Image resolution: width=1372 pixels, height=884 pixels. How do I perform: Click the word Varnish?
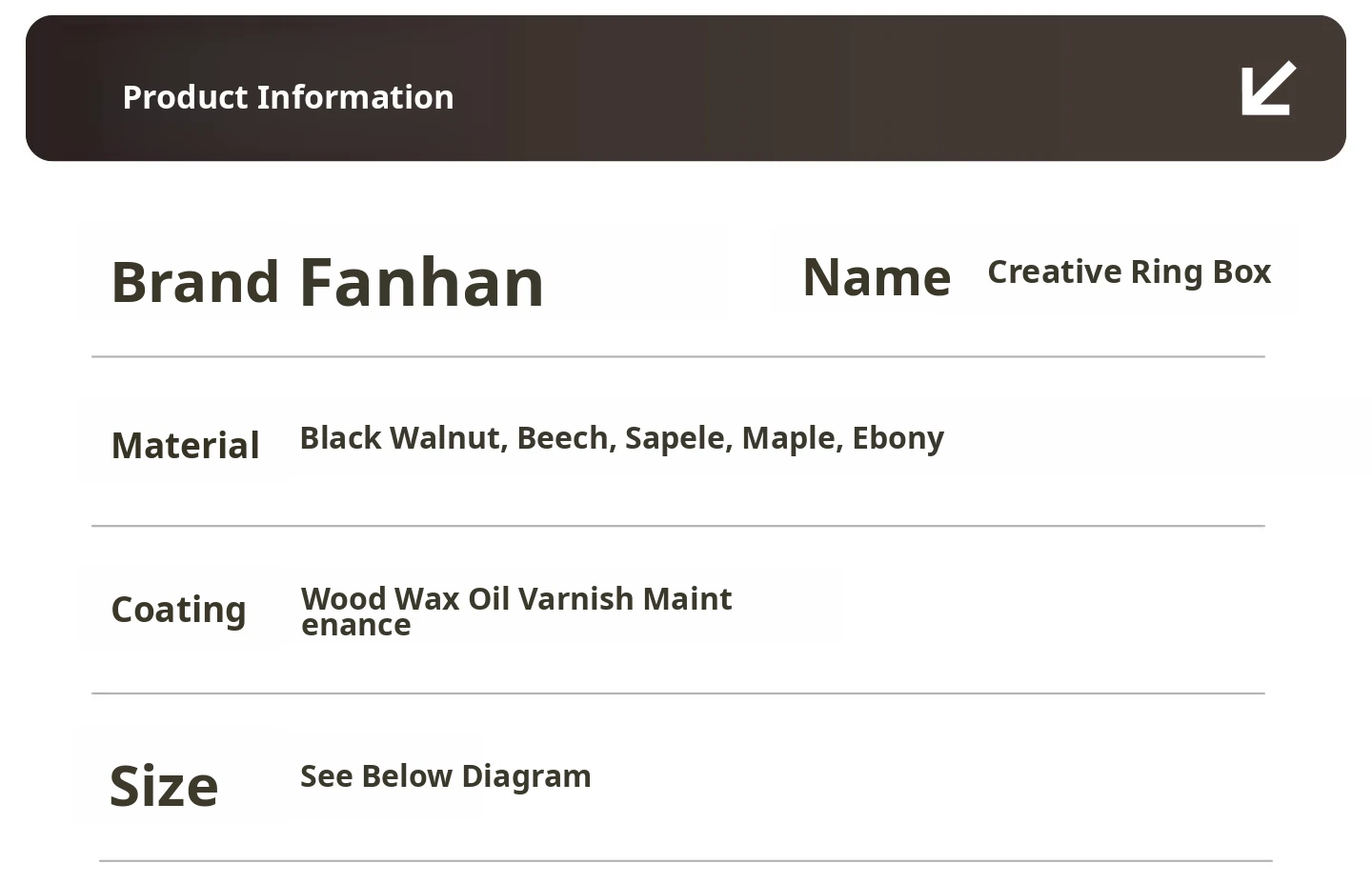575,598
